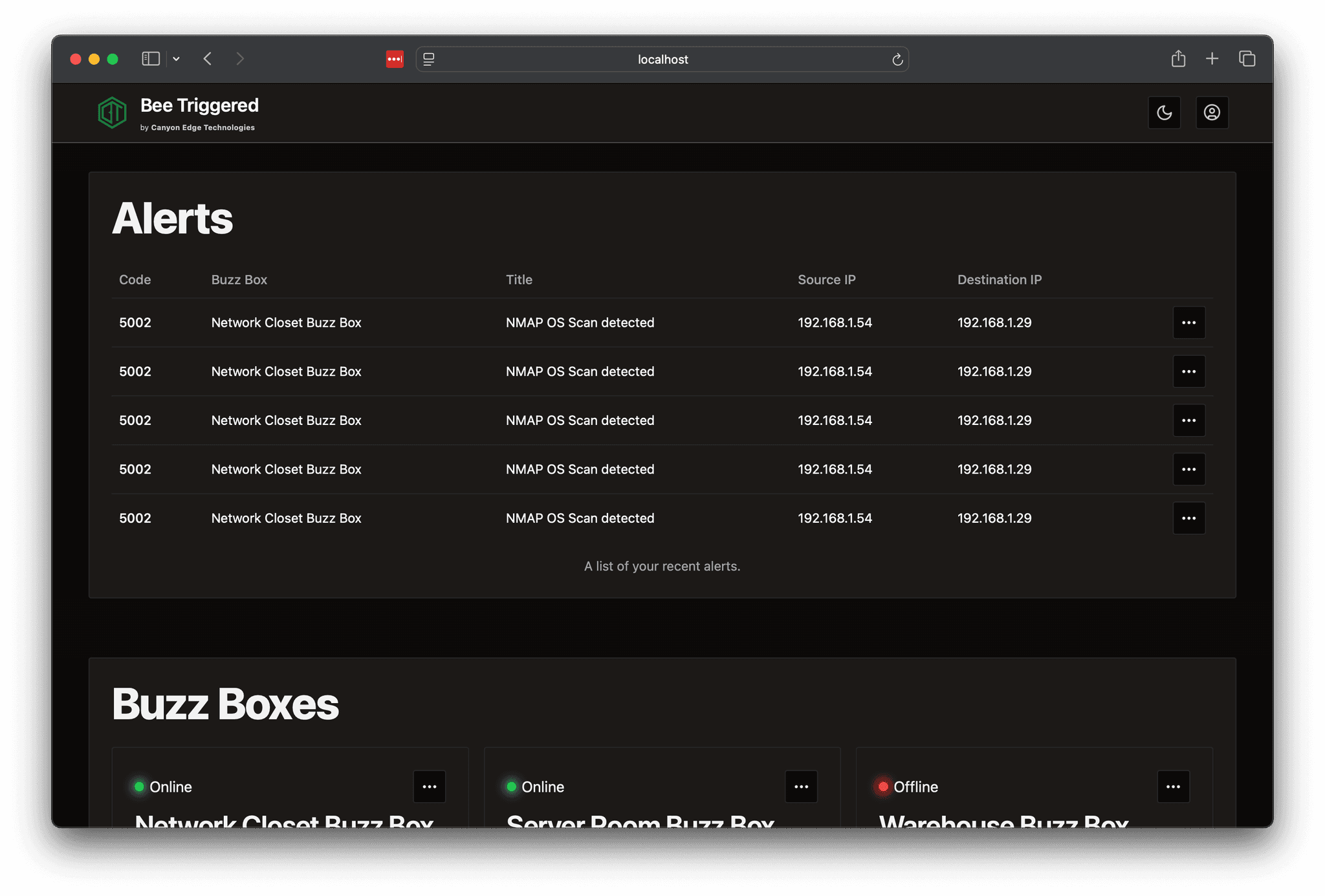The image size is (1325, 896).
Task: Click the Canyon Edge Technologies text
Action: tap(203, 127)
